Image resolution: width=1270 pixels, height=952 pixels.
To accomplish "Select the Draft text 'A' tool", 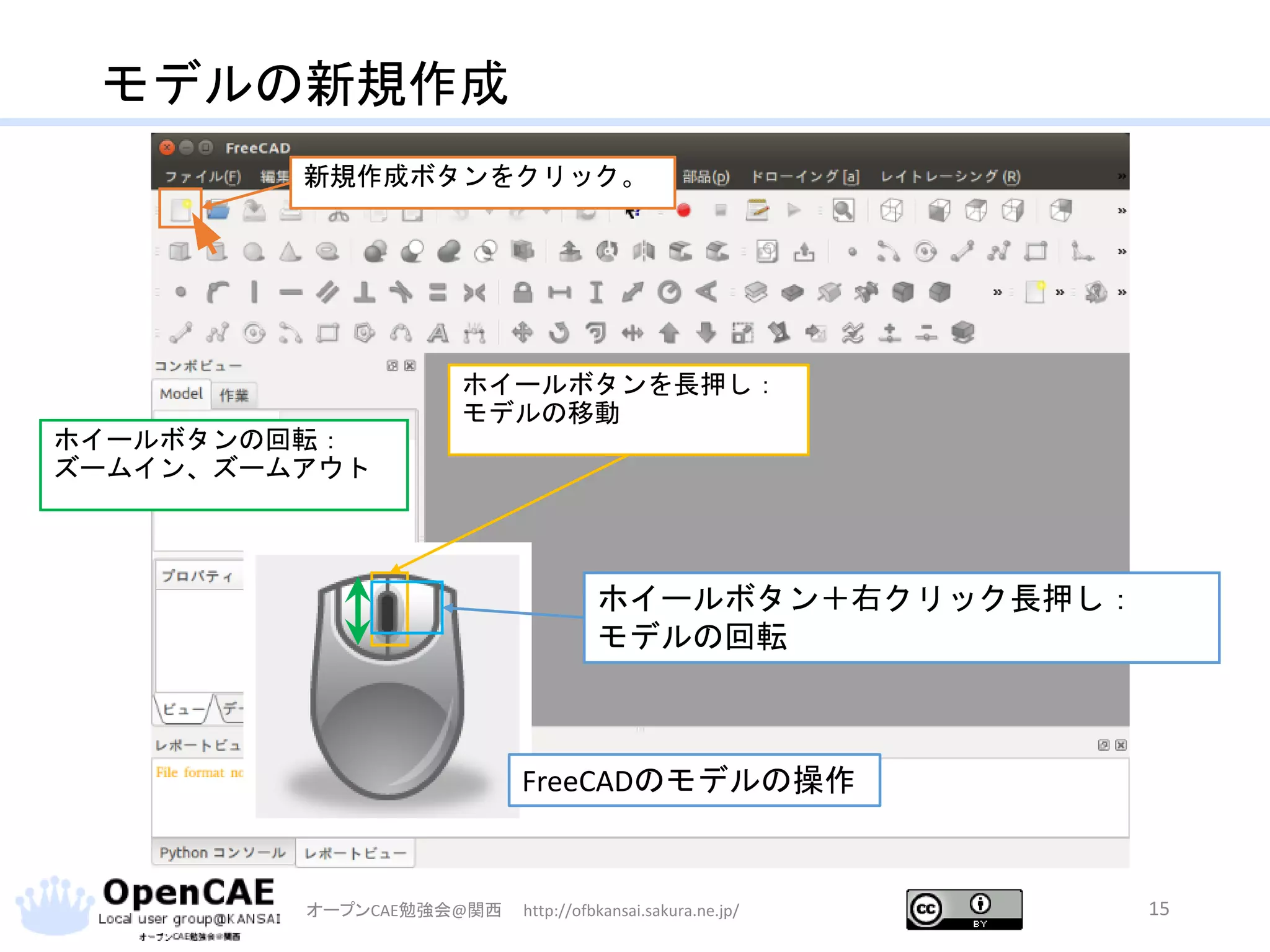I will pos(438,333).
